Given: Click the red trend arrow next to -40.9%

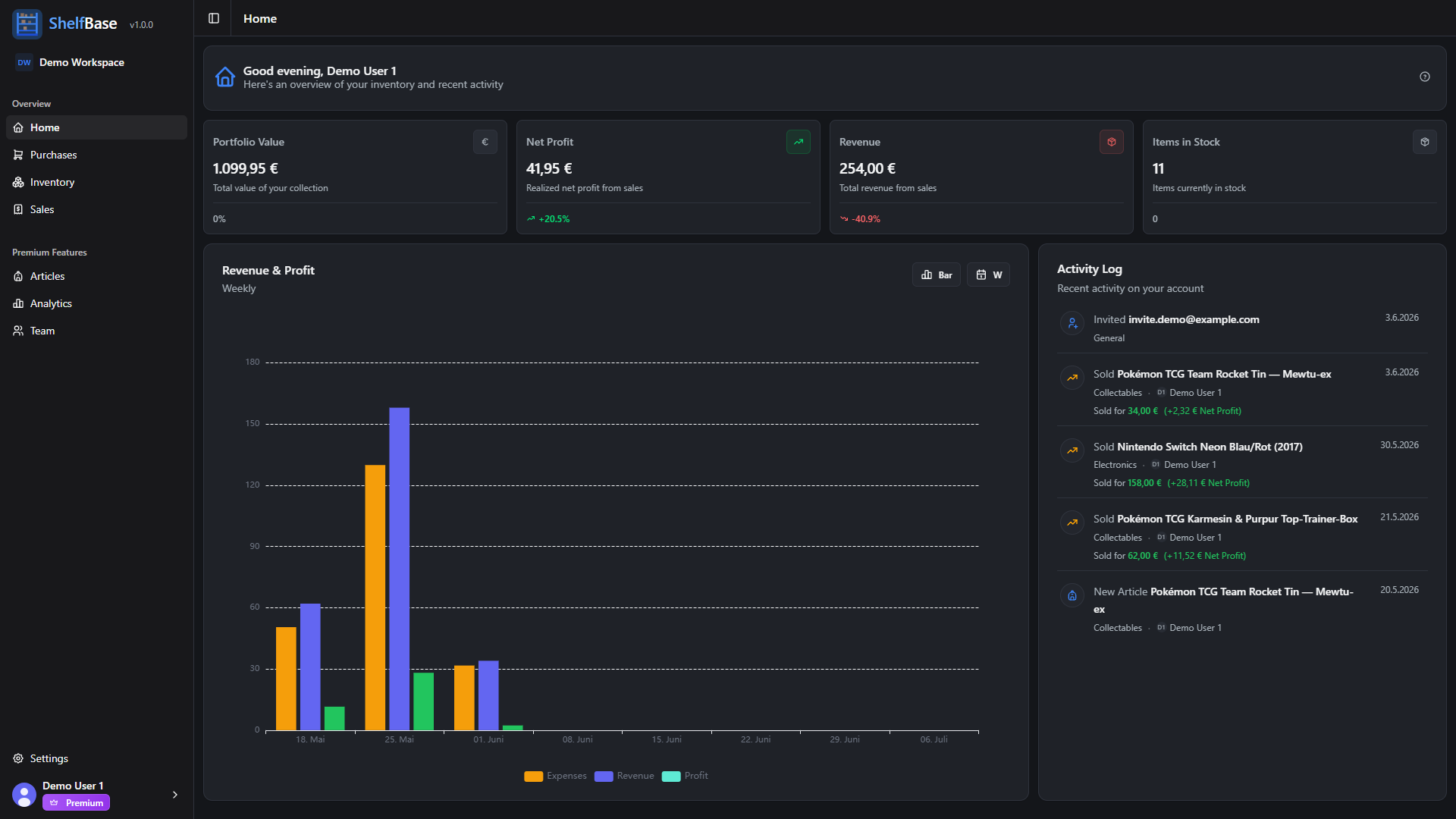Looking at the screenshot, I should coord(844,218).
